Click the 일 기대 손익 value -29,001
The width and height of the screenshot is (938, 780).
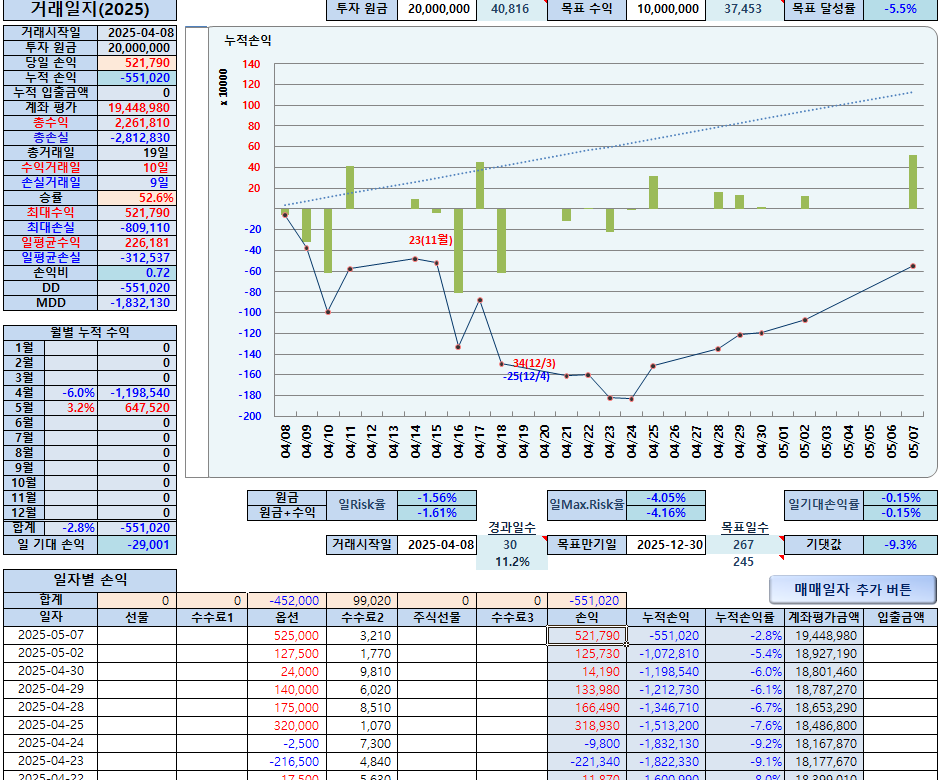click(137, 544)
